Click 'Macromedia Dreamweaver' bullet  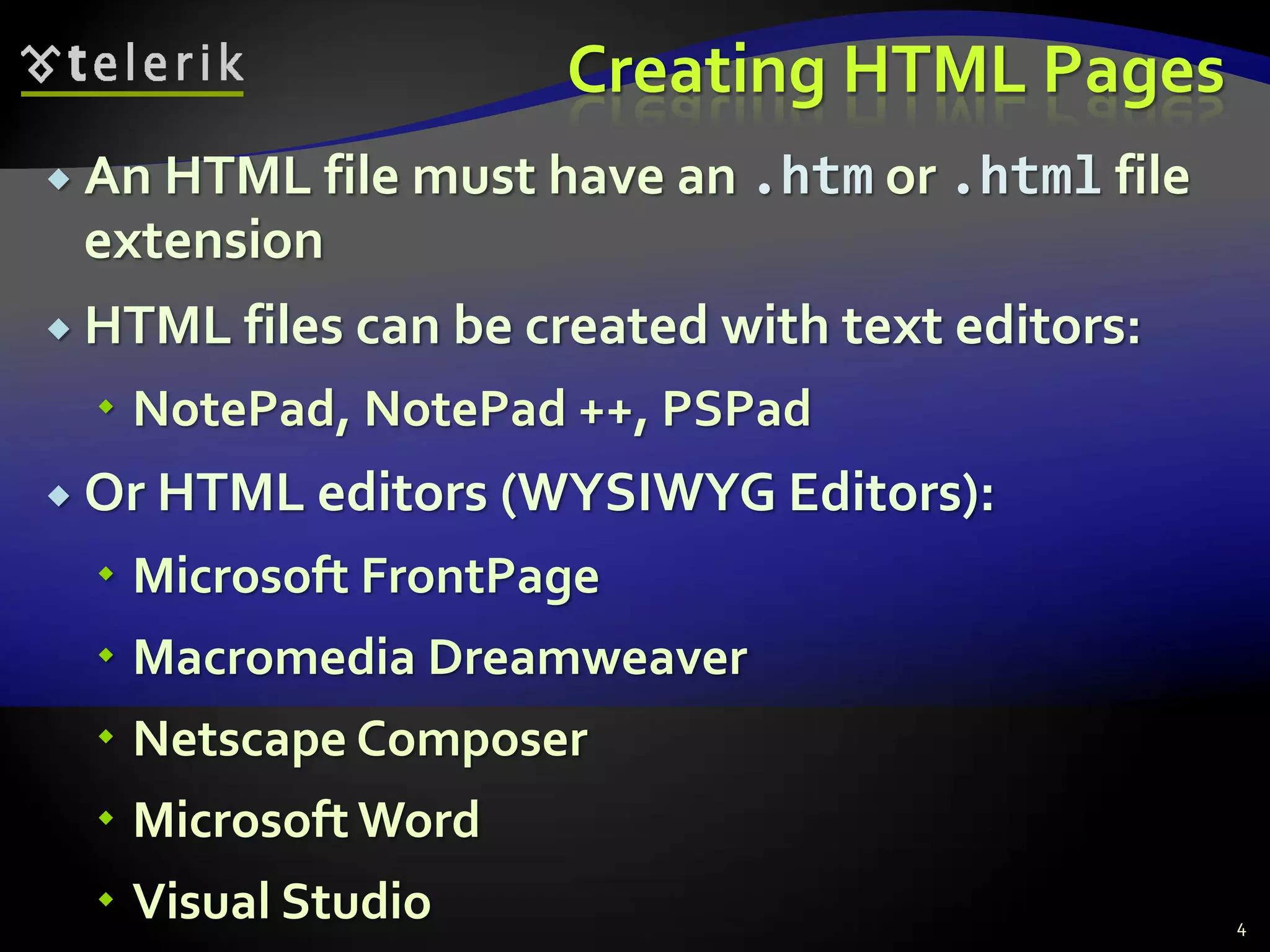tap(440, 657)
